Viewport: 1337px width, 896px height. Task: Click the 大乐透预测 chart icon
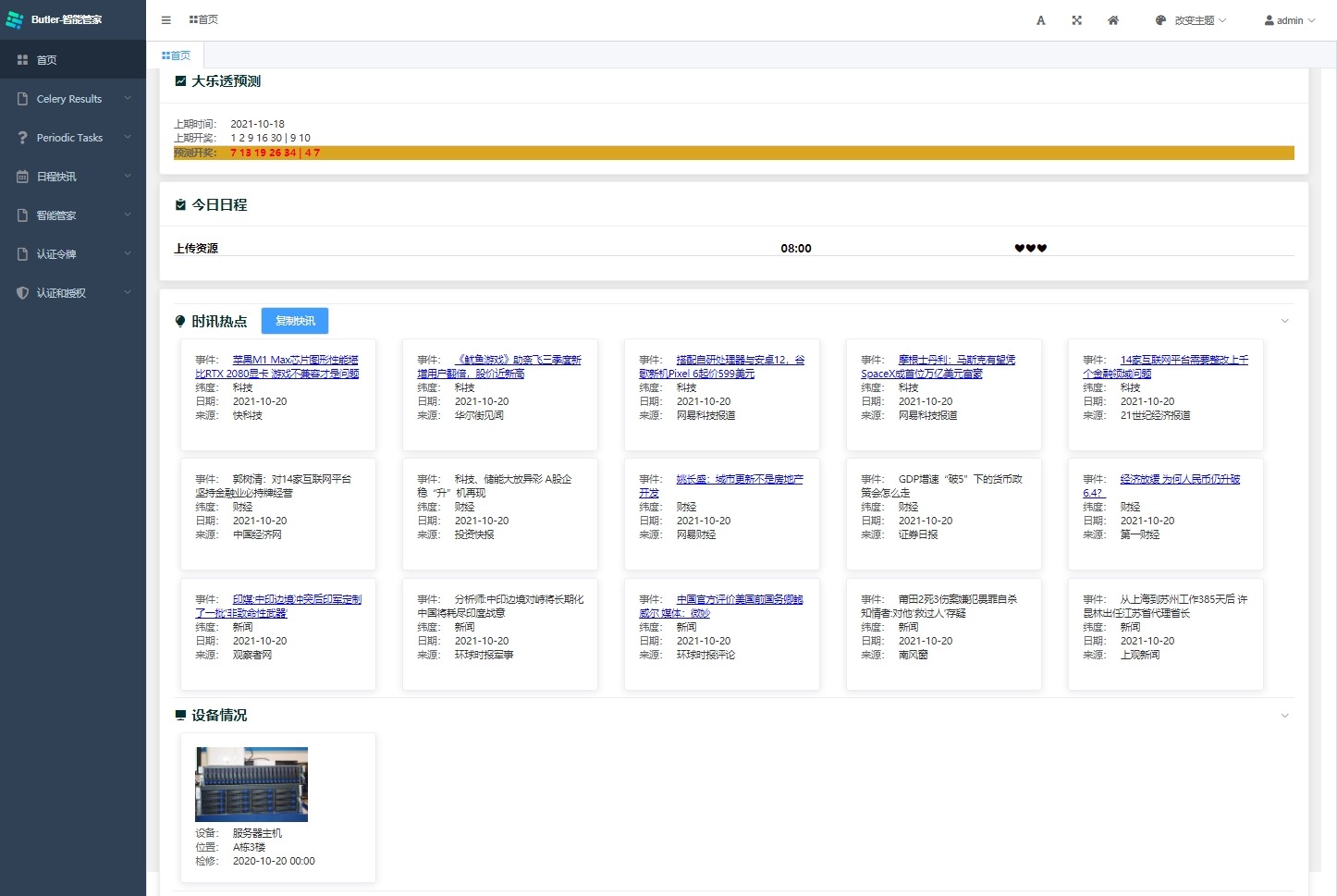(x=180, y=81)
